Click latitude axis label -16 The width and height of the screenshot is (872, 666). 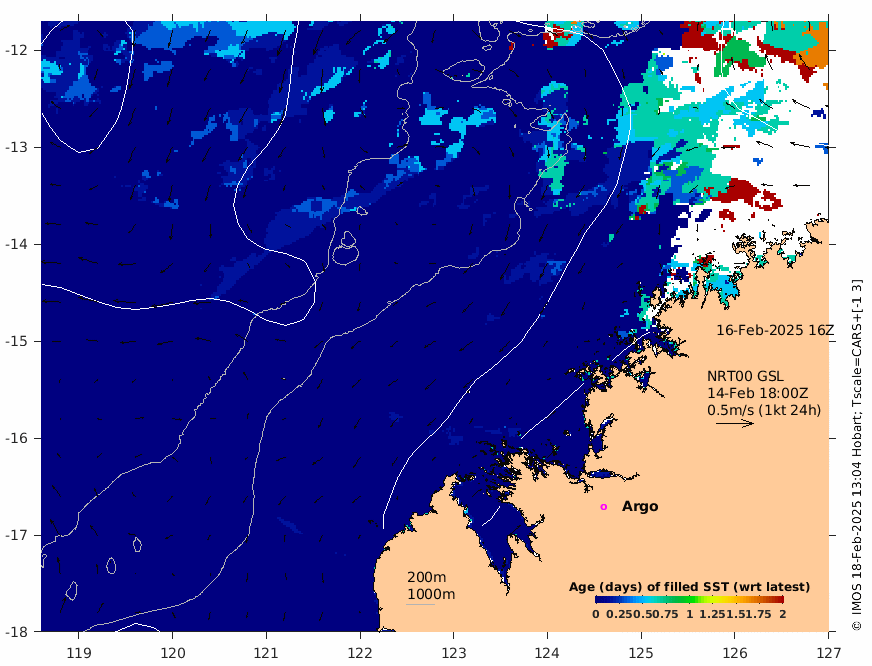click(15, 438)
